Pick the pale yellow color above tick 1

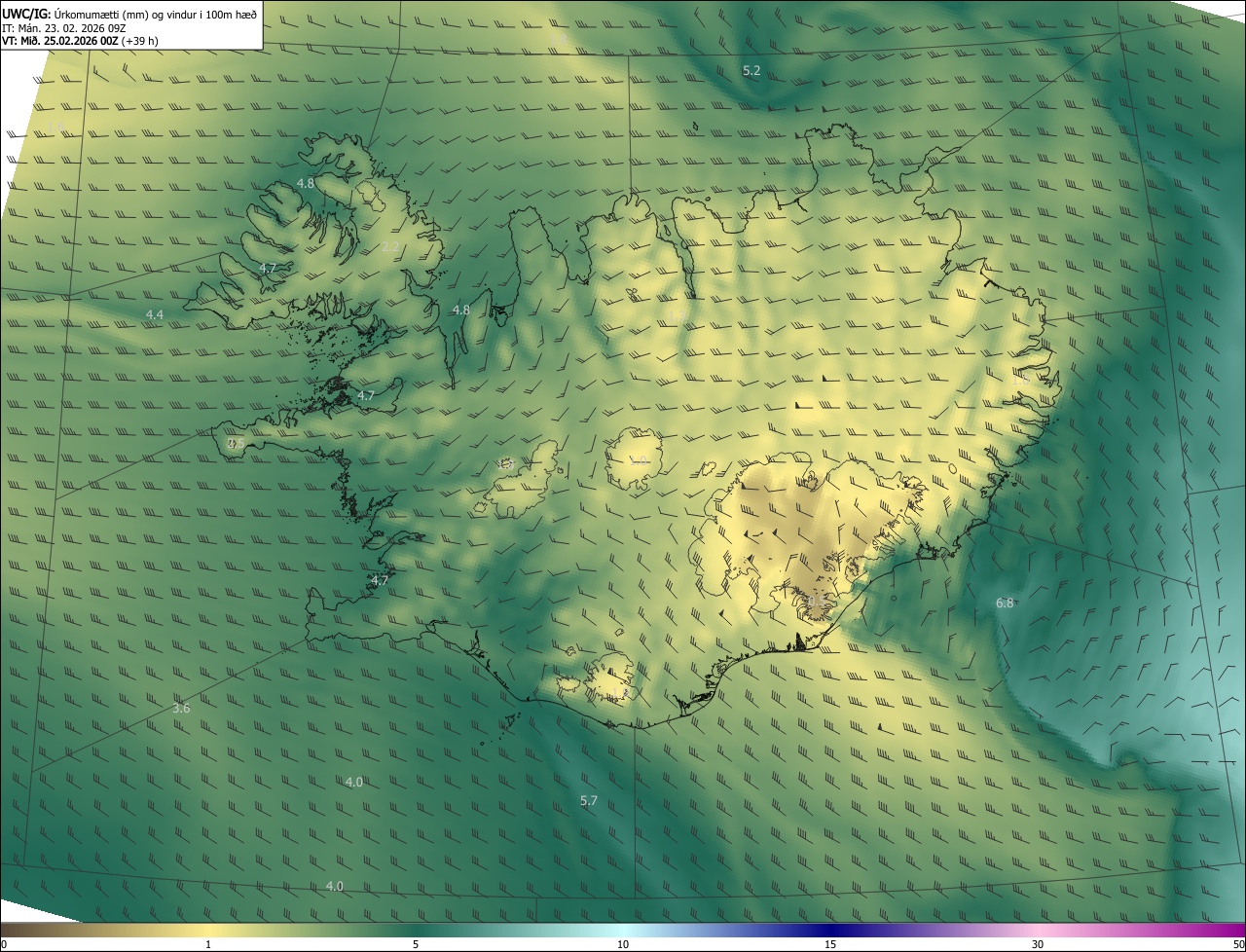coord(208,930)
